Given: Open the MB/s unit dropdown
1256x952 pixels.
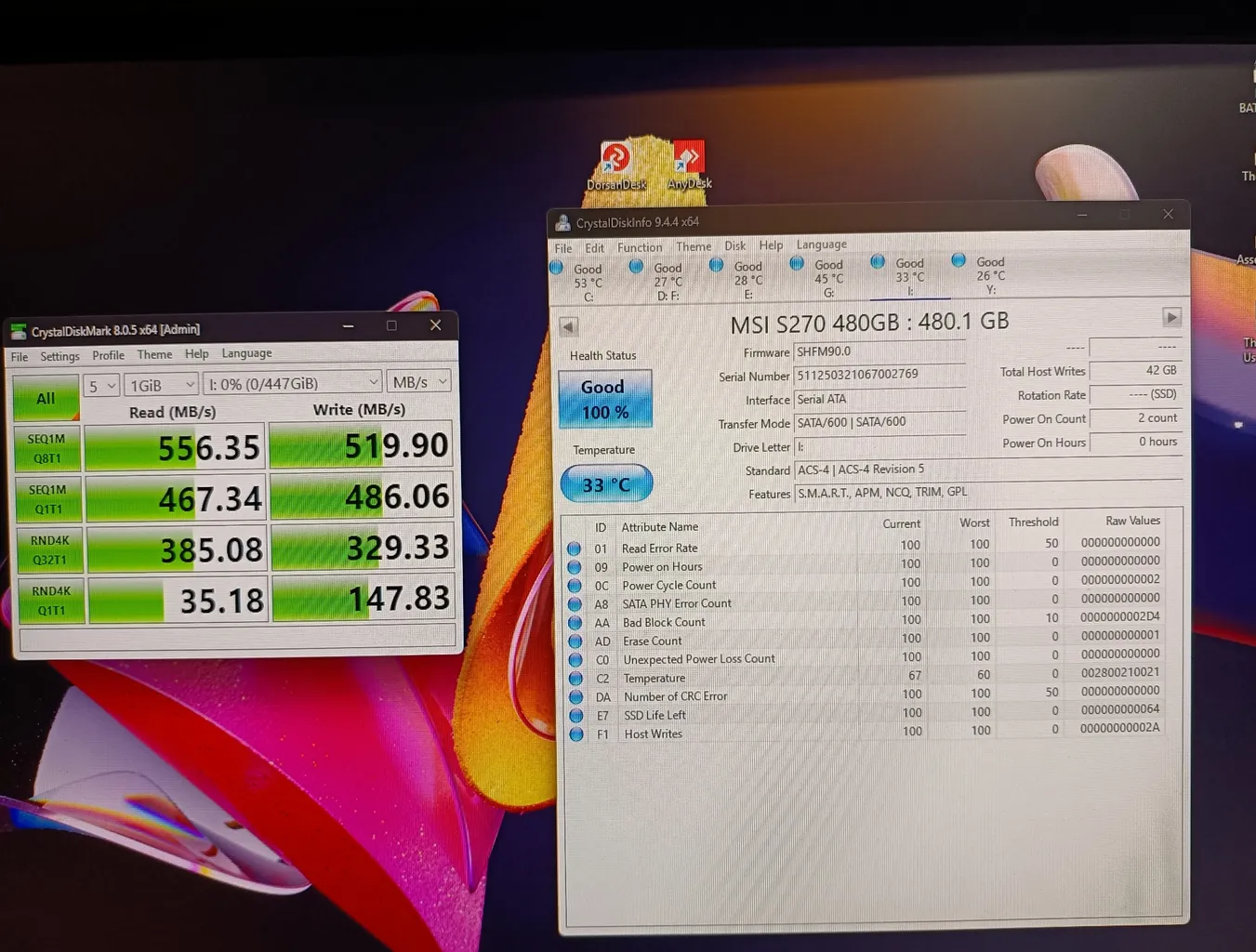Looking at the screenshot, I should [x=419, y=382].
